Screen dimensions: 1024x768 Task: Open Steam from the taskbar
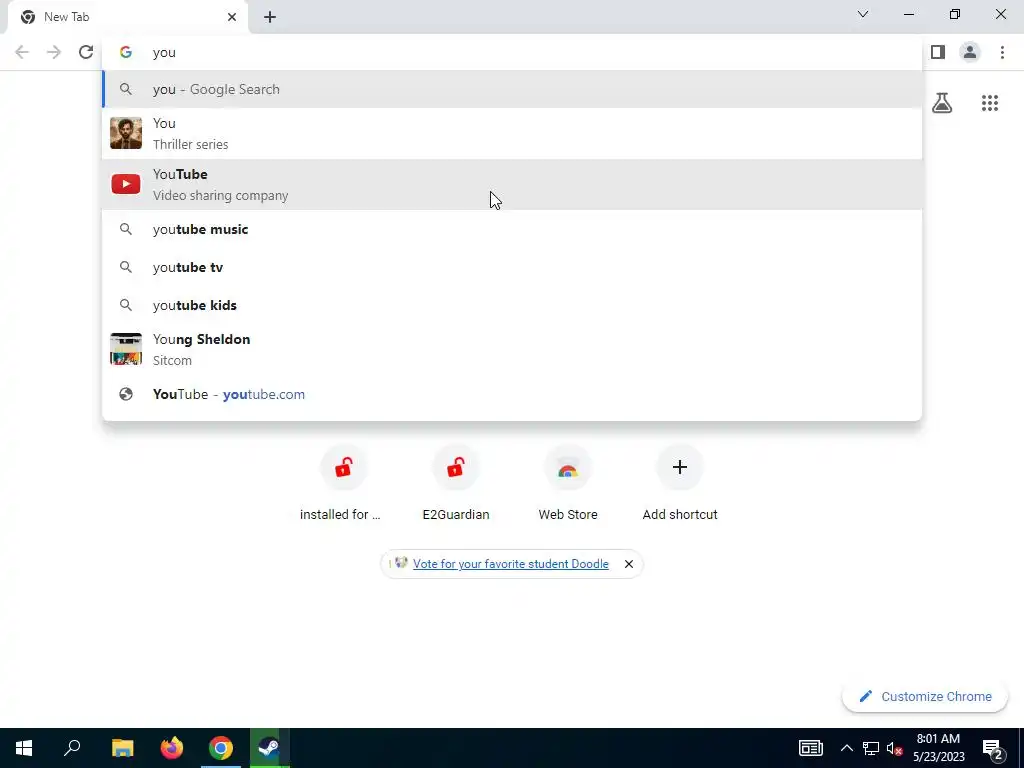tap(269, 748)
